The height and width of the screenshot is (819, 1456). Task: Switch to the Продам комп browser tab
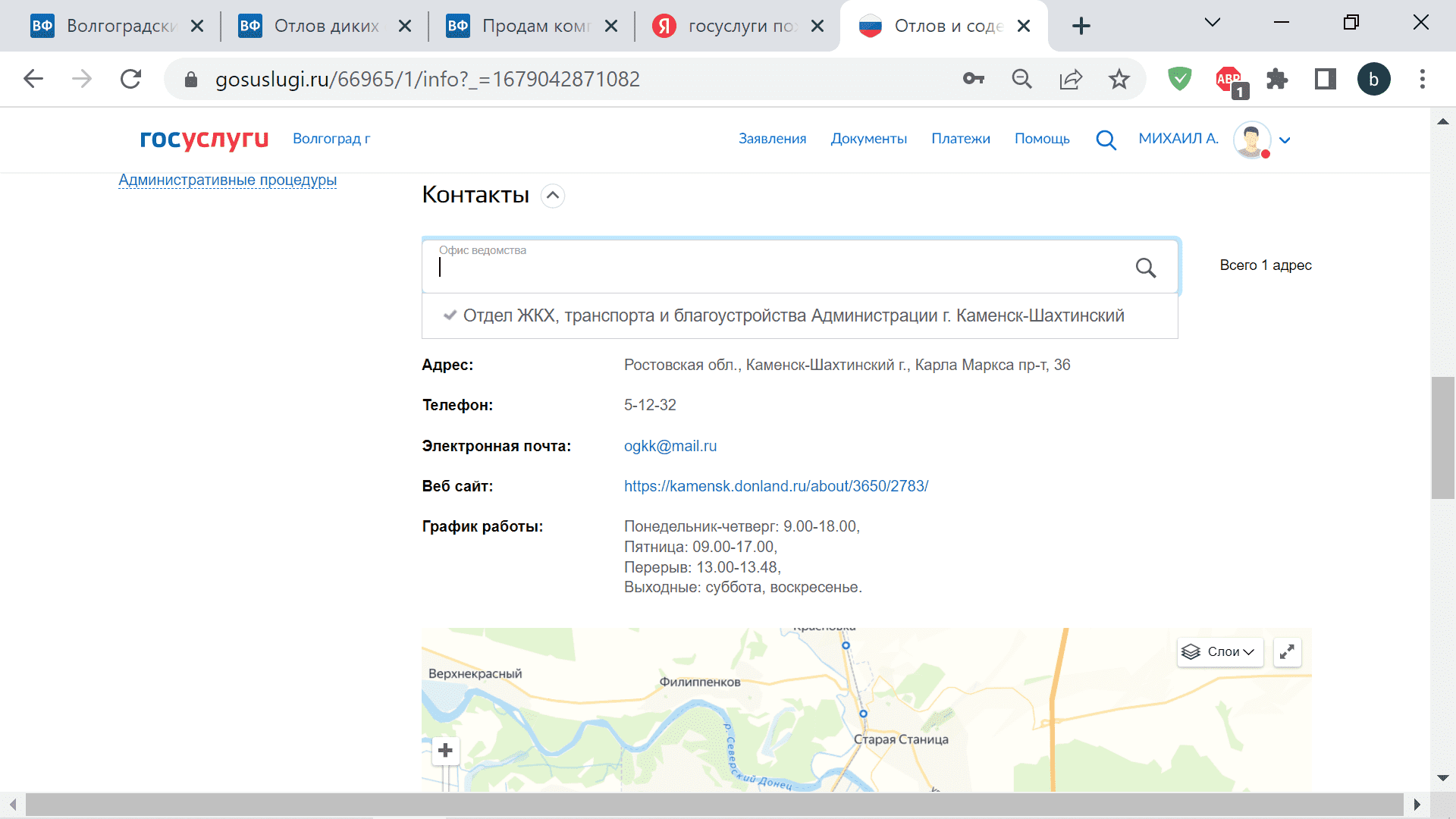pyautogui.click(x=531, y=26)
